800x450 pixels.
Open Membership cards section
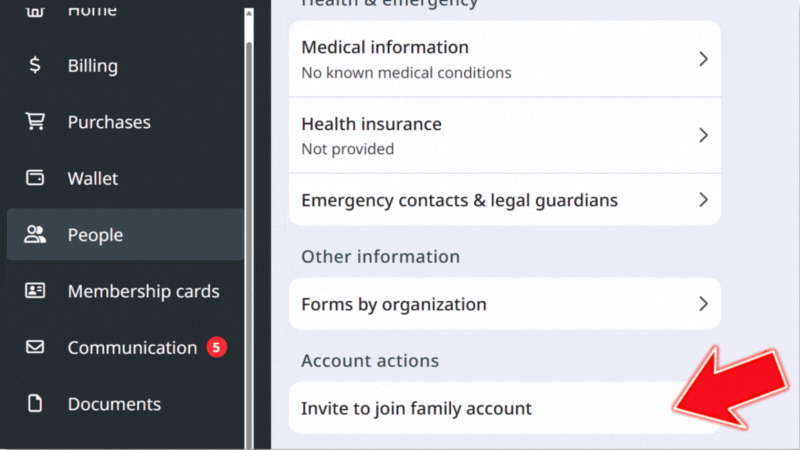tap(143, 292)
